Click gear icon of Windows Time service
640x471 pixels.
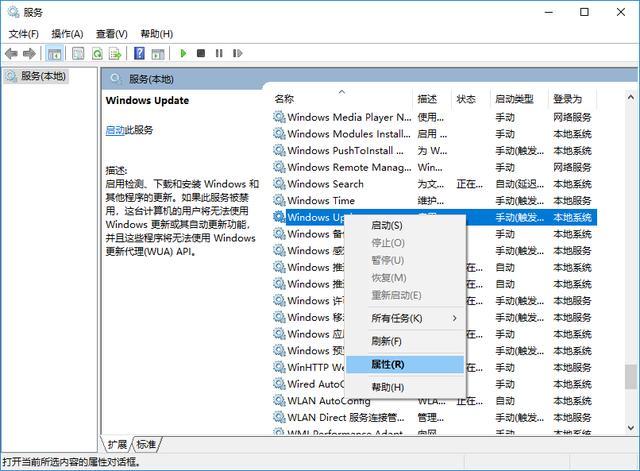[x=279, y=200]
